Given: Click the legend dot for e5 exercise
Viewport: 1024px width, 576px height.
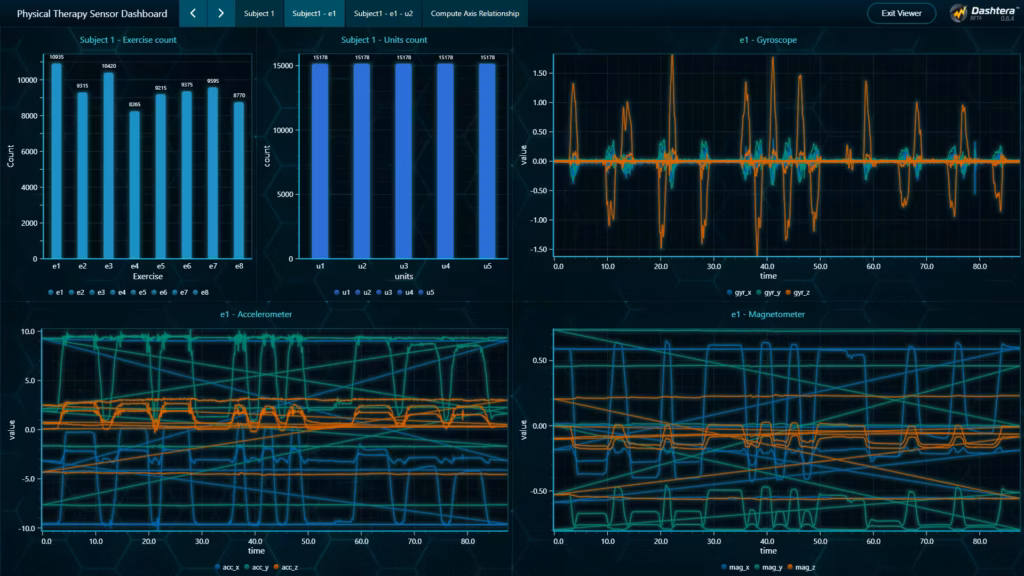Looking at the screenshot, I should click(134, 292).
